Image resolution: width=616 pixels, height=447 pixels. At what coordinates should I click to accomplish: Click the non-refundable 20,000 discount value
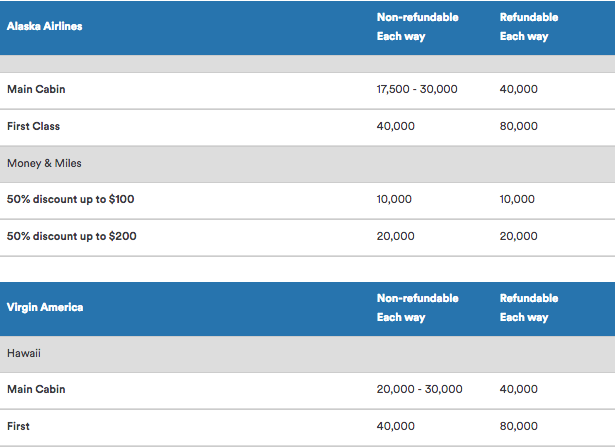[x=394, y=237]
